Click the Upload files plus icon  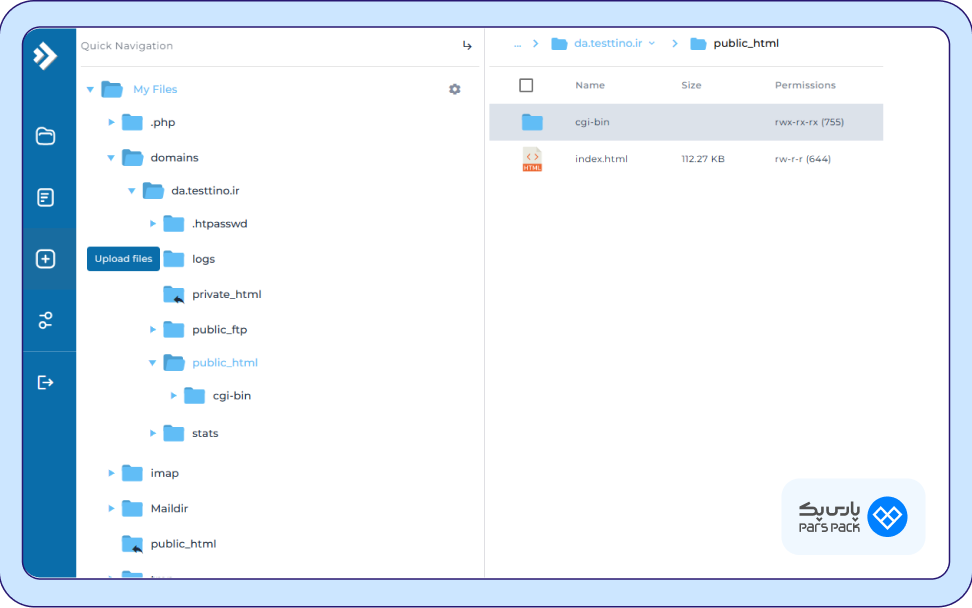coord(45,258)
